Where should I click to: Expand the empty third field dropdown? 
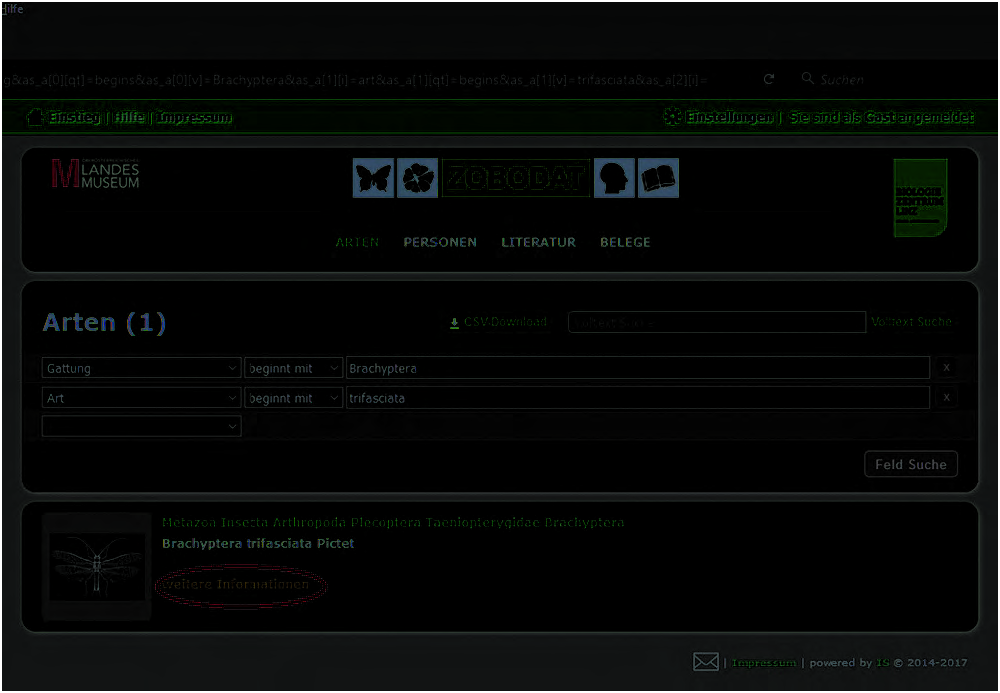(x=141, y=426)
